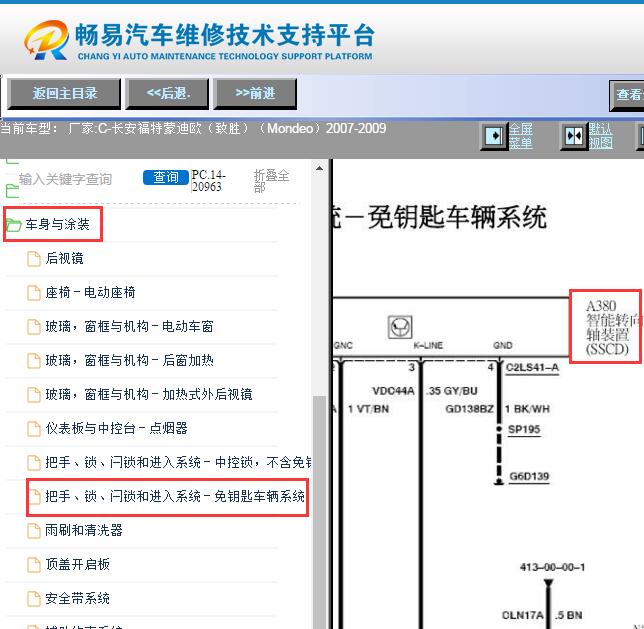Viewport: 644px width, 629px height.
Task: Click the steering wheel symbol in the diagram
Action: click(400, 327)
